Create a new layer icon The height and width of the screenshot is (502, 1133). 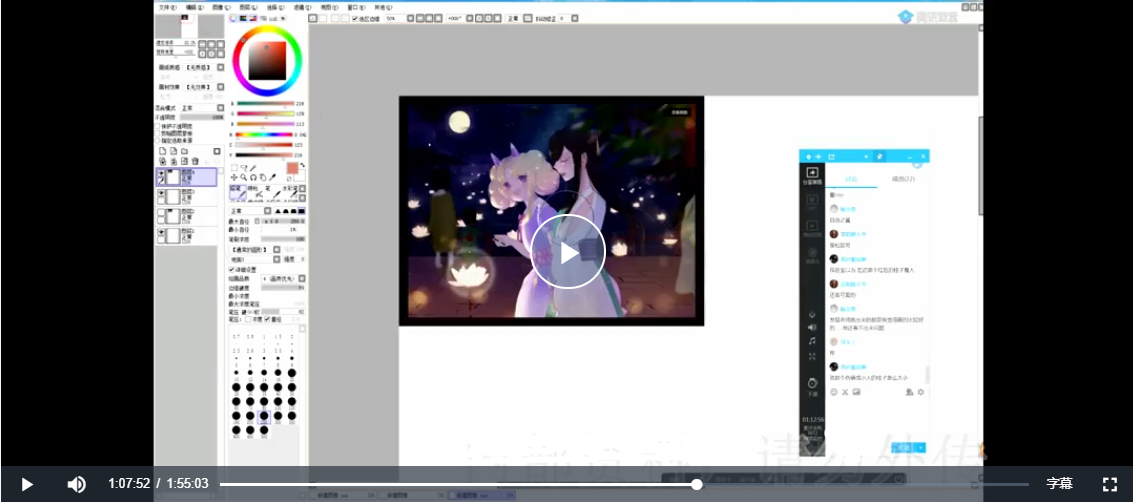coord(163,151)
